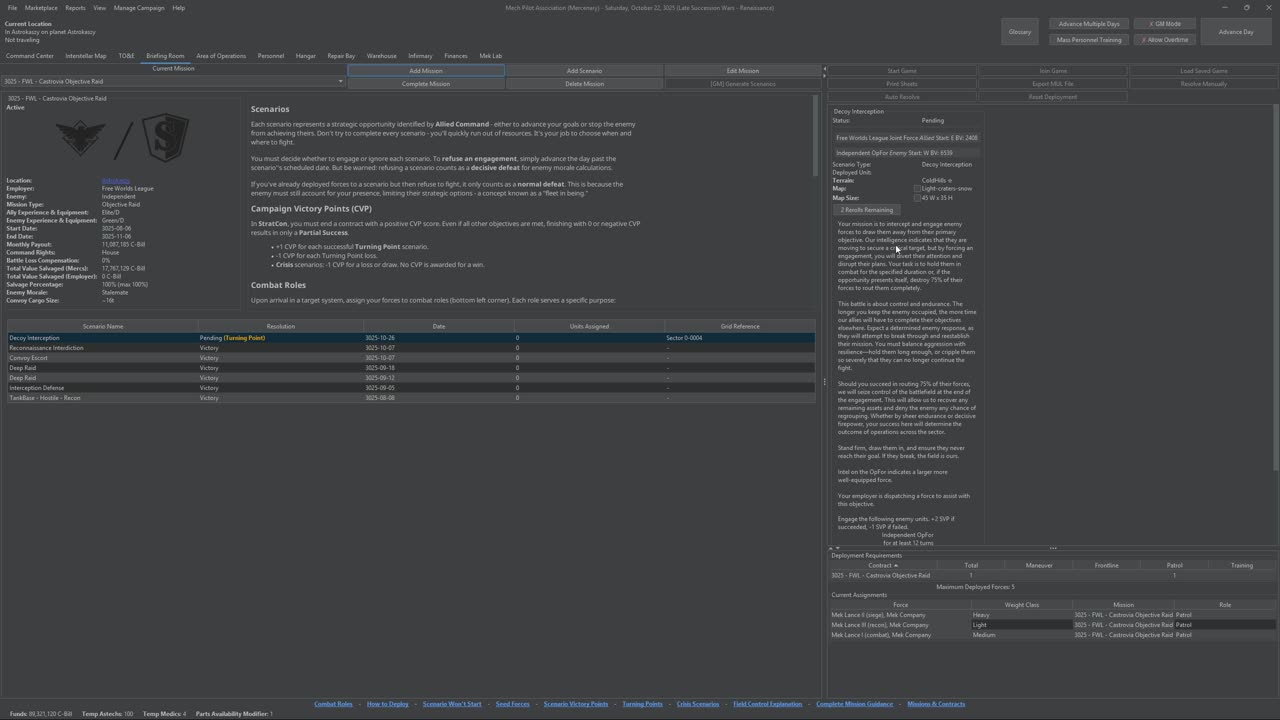Click the Advance Day button
1280x720 pixels.
(1236, 32)
